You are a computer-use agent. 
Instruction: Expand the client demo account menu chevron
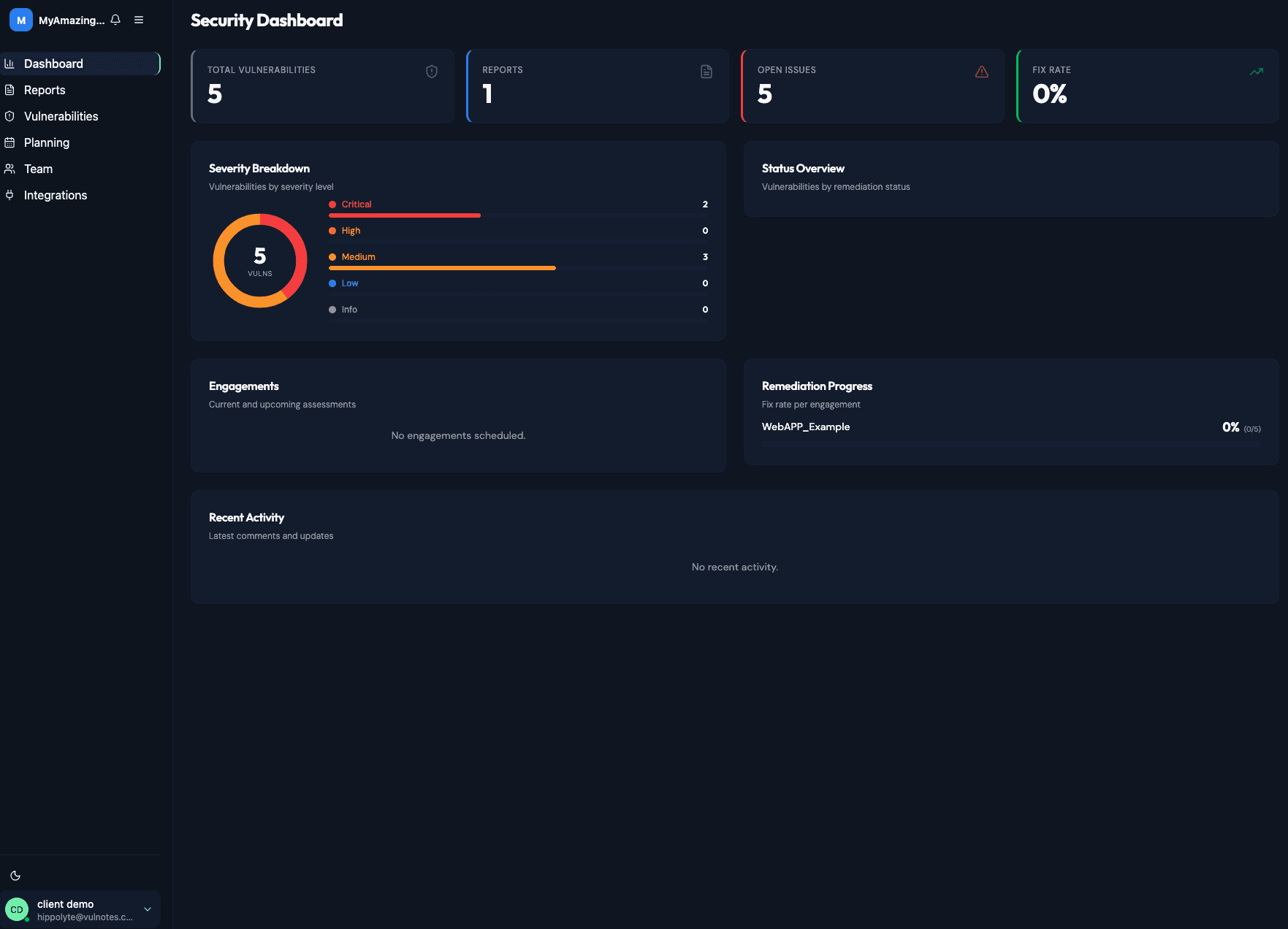click(148, 910)
